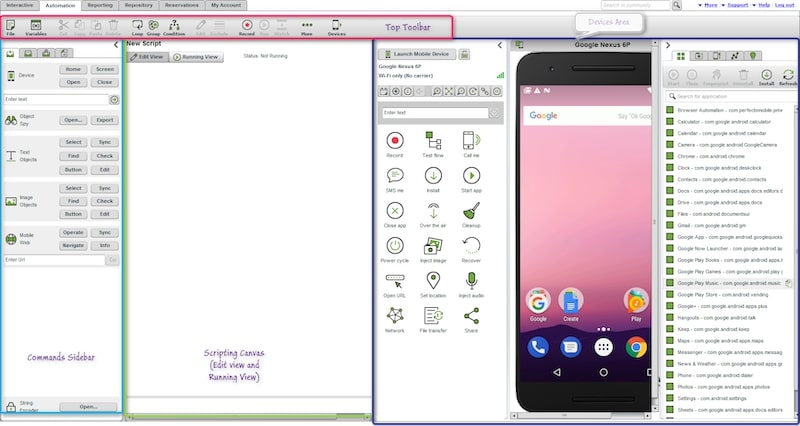Tap the Google search bar on phone

point(588,116)
